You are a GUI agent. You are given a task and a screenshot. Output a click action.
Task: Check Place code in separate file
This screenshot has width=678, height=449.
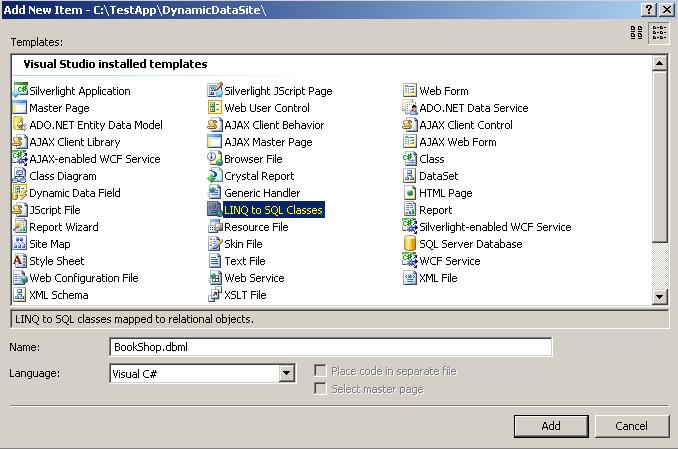[320, 371]
